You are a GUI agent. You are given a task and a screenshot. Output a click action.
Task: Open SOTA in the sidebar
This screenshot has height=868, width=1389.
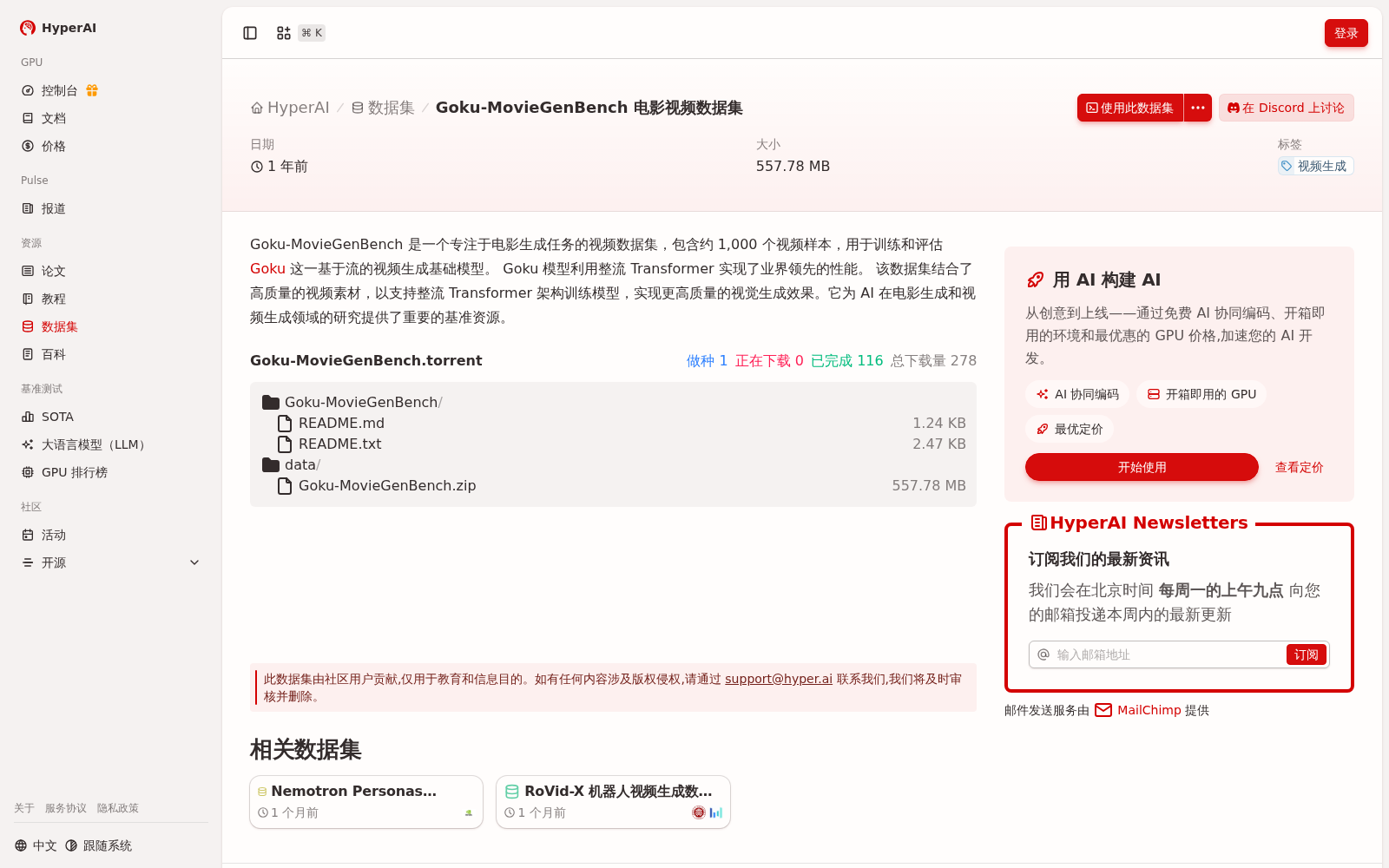click(111, 417)
